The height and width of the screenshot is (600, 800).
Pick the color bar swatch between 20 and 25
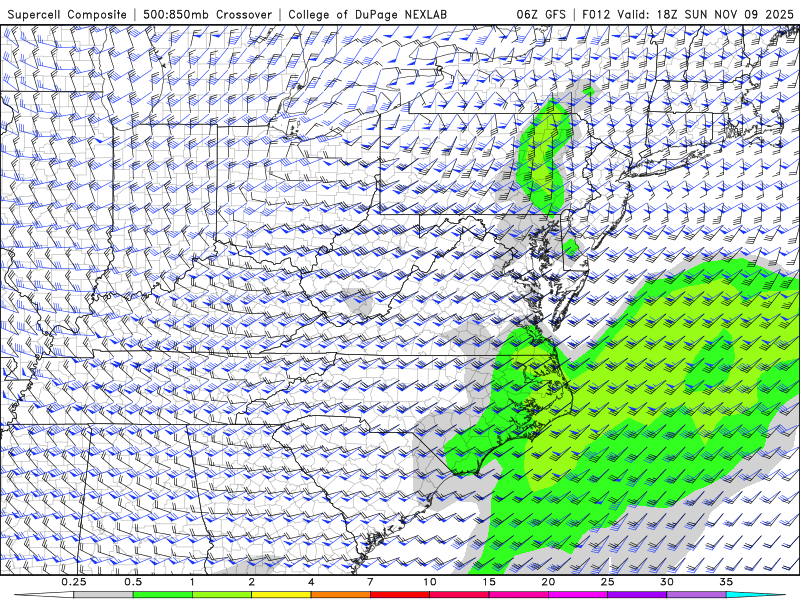point(578,595)
